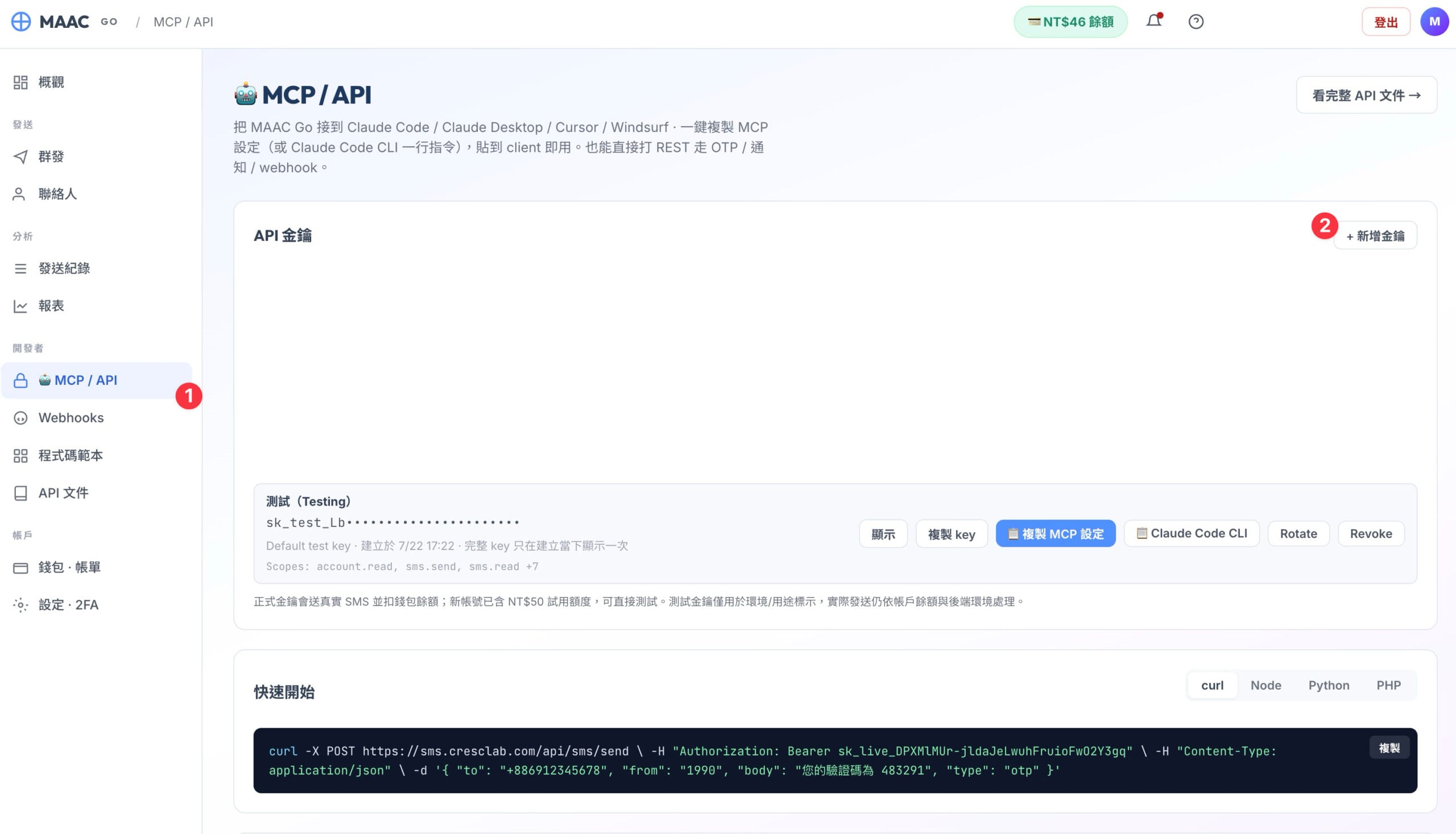Click the 設定 · 2FA gear icon
1456x834 pixels.
tap(20, 605)
